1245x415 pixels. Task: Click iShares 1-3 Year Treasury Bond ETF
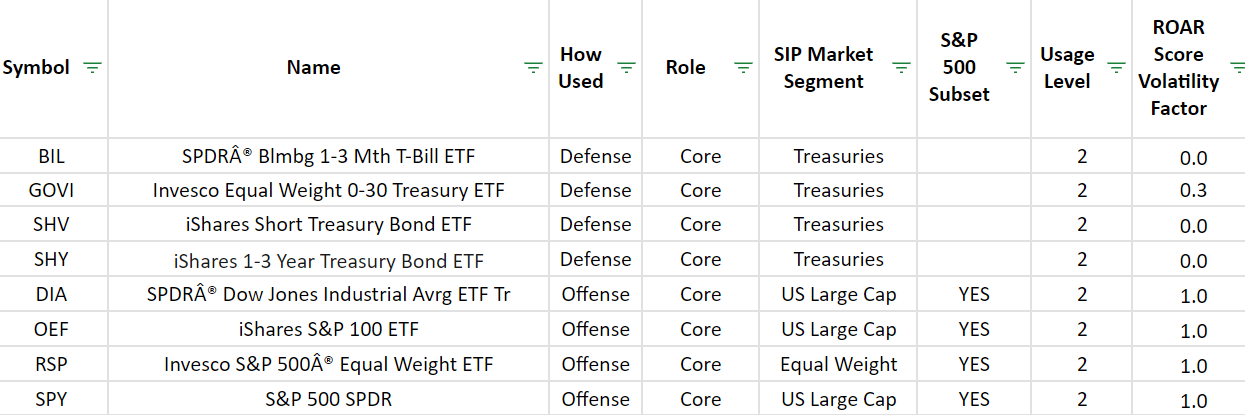[x=329, y=260]
